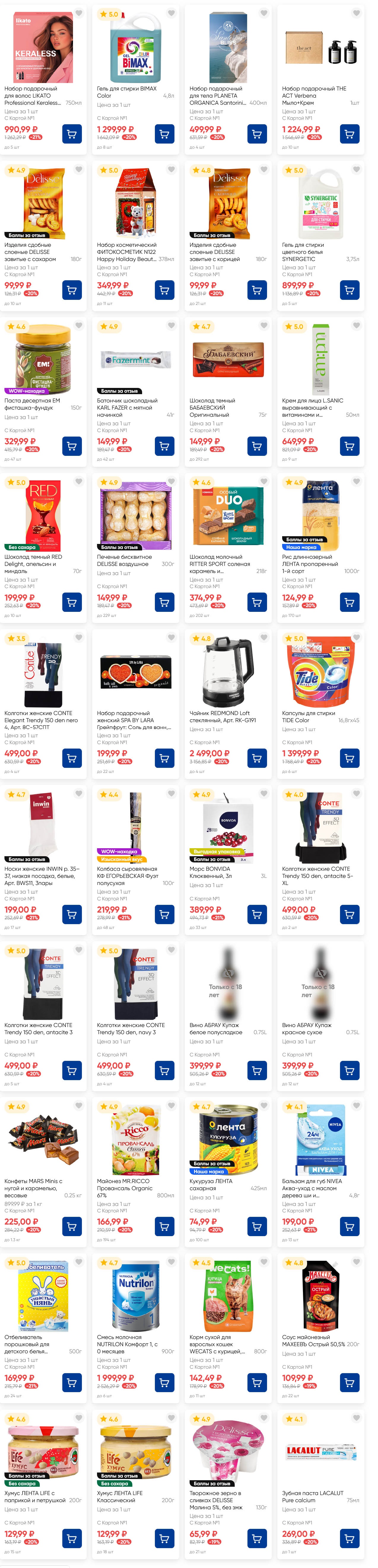Add LACALUT Pure calcium toothpaste to cart
This screenshot has width=378, height=1568.
click(350, 1538)
